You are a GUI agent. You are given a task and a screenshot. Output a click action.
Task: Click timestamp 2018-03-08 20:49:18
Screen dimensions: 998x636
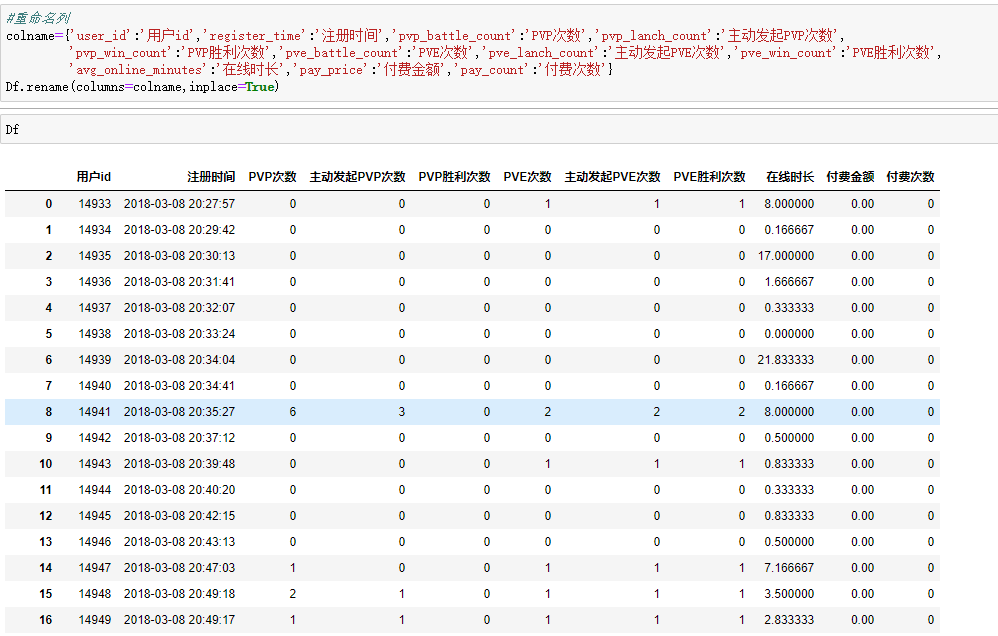tap(179, 594)
